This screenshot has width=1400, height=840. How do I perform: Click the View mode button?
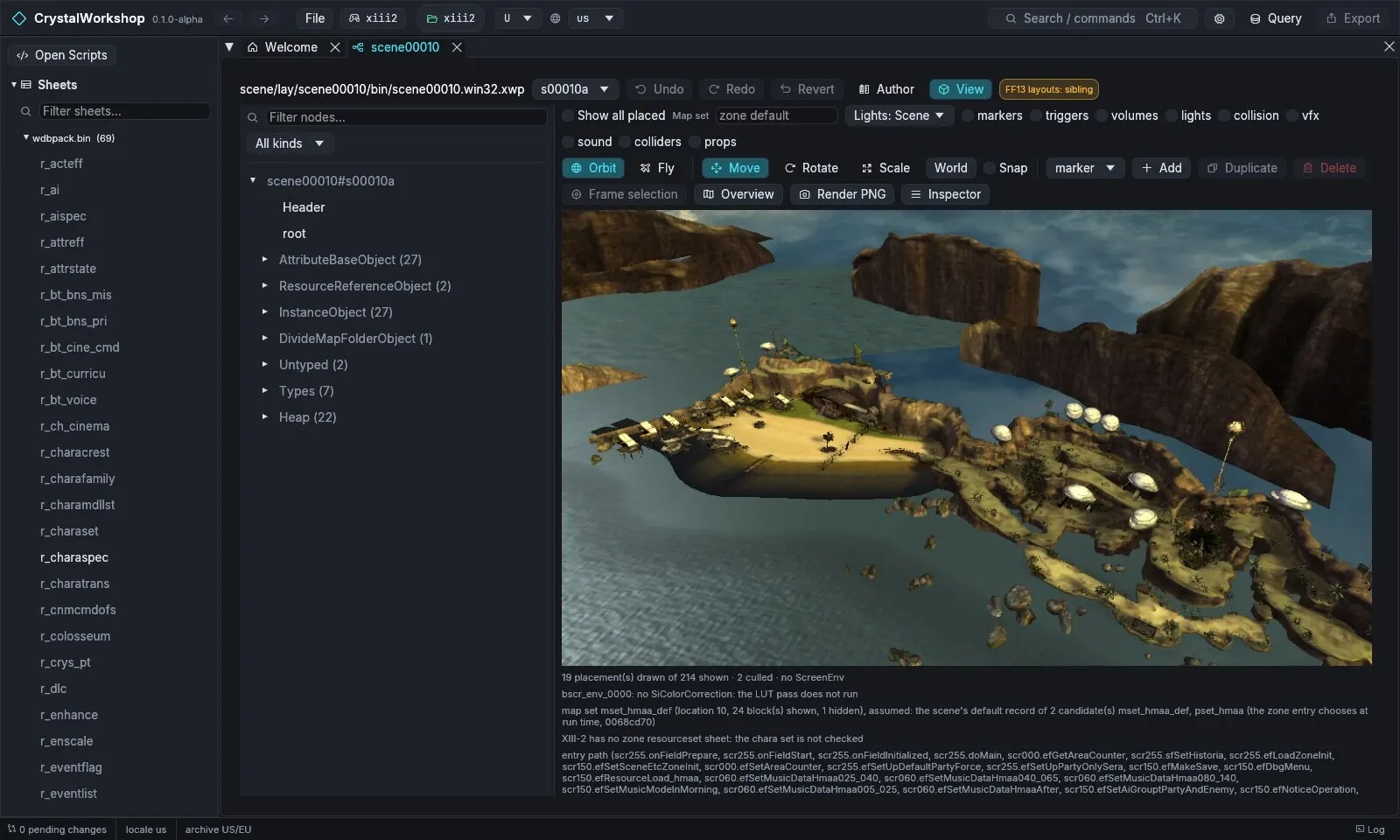(x=961, y=89)
